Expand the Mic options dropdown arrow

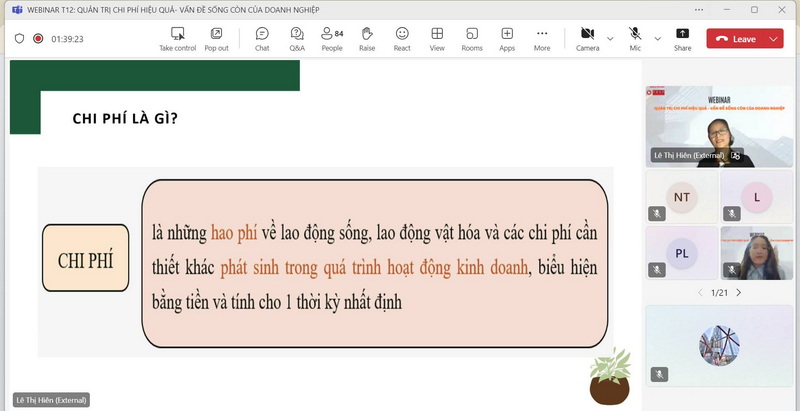657,39
